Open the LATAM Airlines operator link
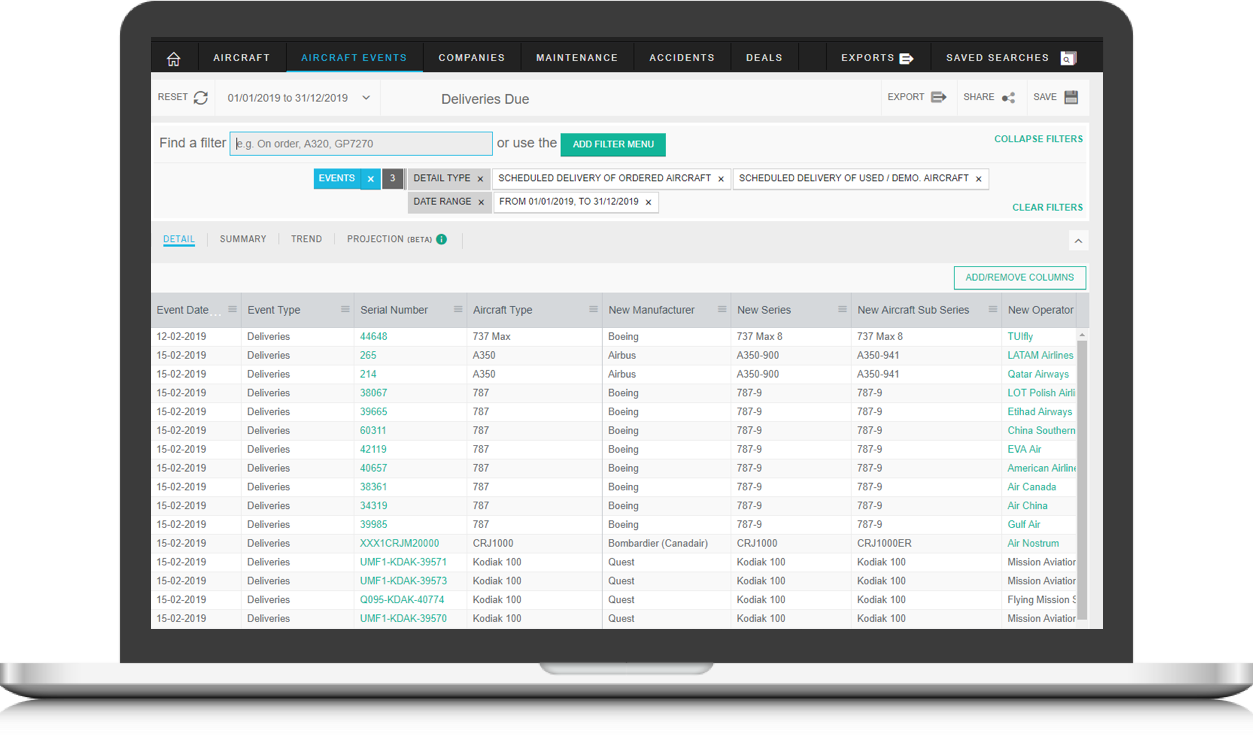1253x735 pixels. tap(1041, 355)
